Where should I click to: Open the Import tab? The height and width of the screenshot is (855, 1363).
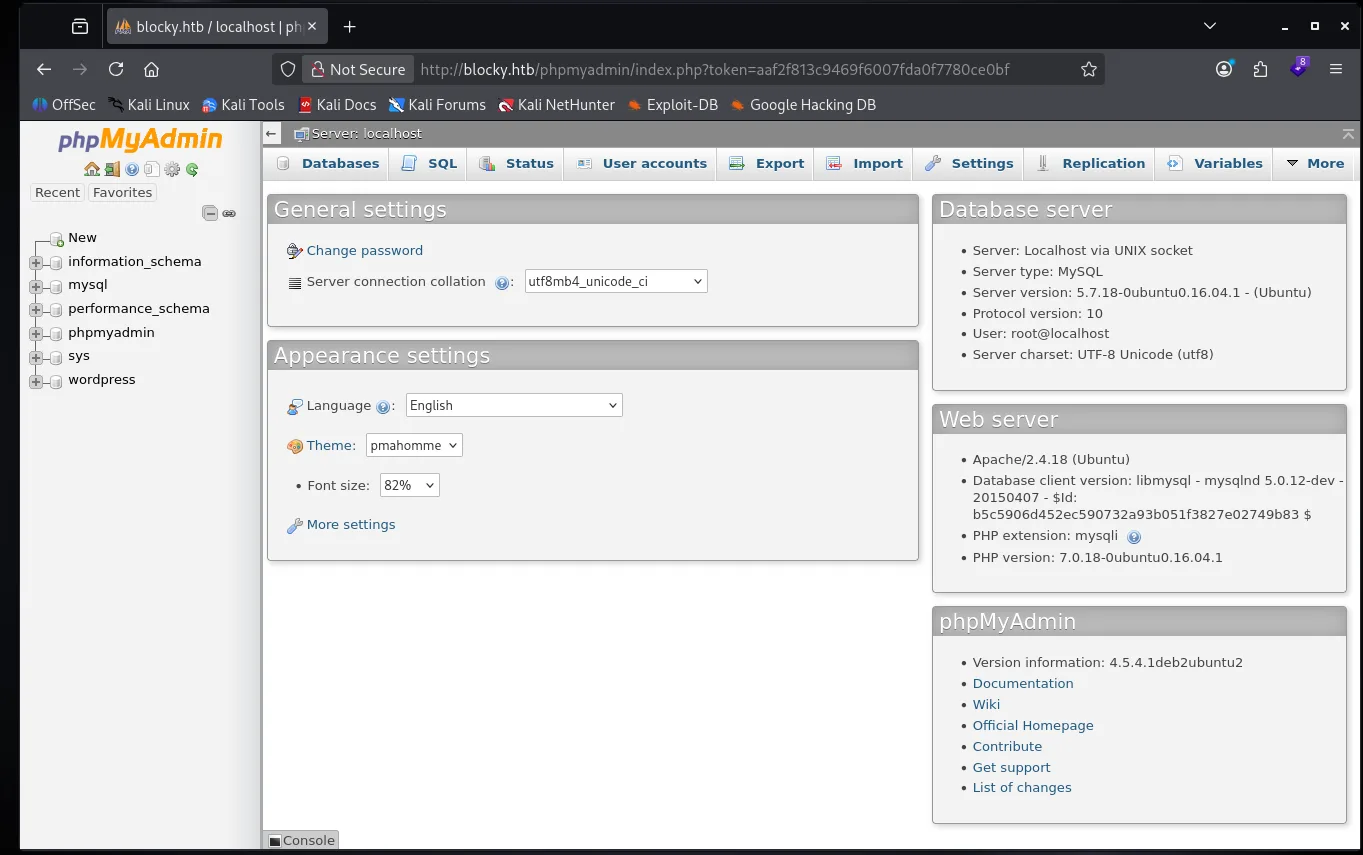pyautogui.click(x=865, y=163)
